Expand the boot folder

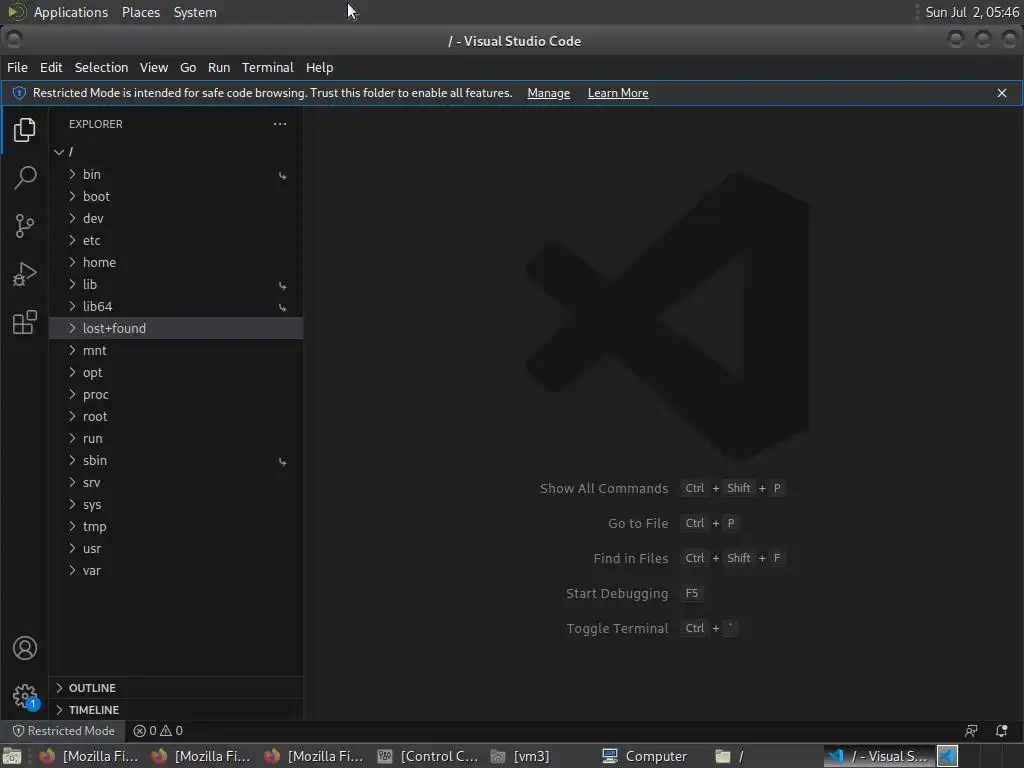point(72,196)
